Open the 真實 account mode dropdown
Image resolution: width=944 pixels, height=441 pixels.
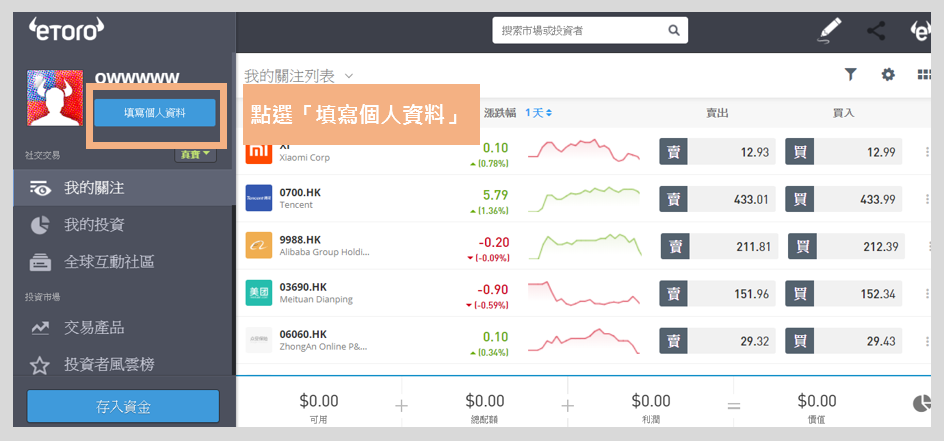tap(196, 155)
